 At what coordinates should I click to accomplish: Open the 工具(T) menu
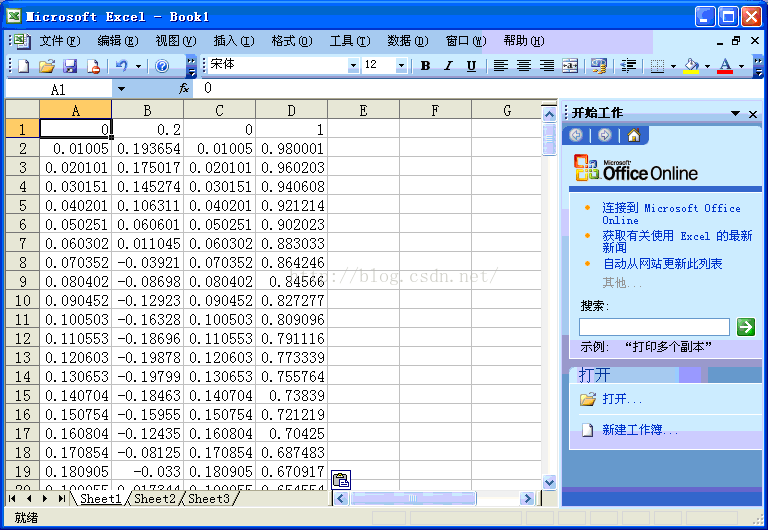(350, 41)
